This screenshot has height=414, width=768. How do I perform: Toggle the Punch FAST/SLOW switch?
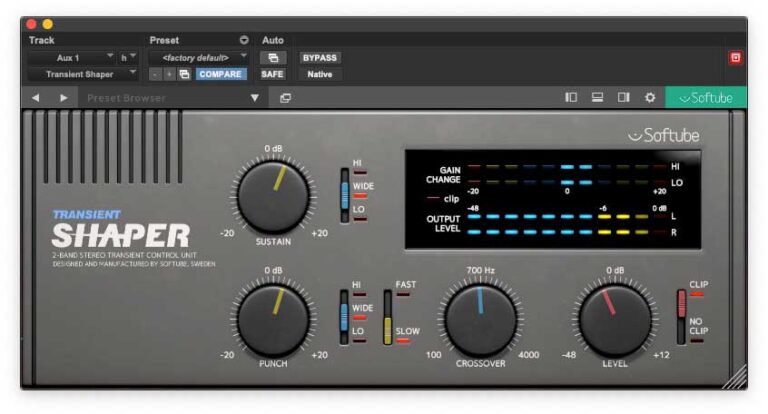pyautogui.click(x=388, y=313)
